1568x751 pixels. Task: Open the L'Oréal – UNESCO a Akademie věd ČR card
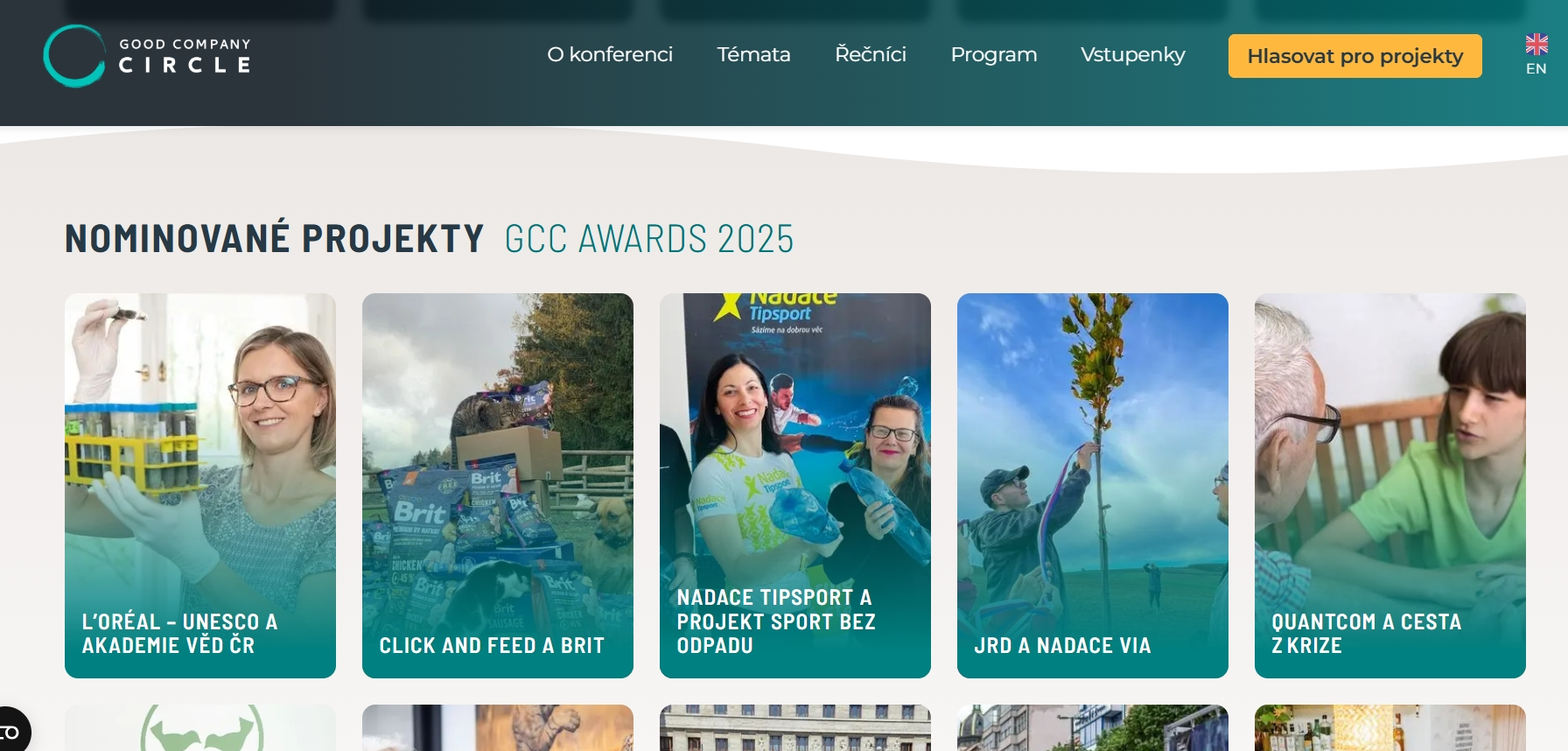point(200,486)
